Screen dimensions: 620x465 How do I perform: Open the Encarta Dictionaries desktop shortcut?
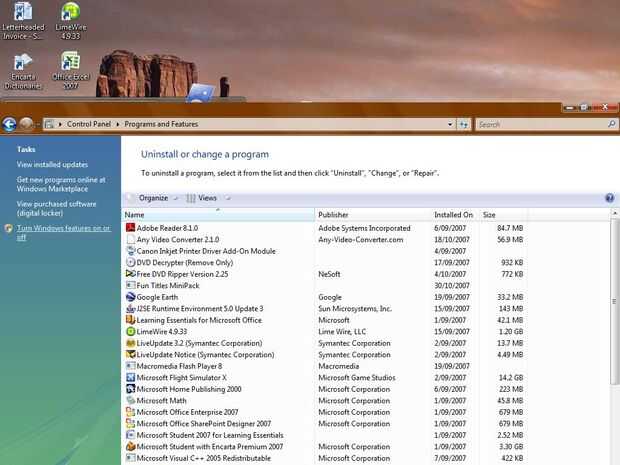(23, 71)
